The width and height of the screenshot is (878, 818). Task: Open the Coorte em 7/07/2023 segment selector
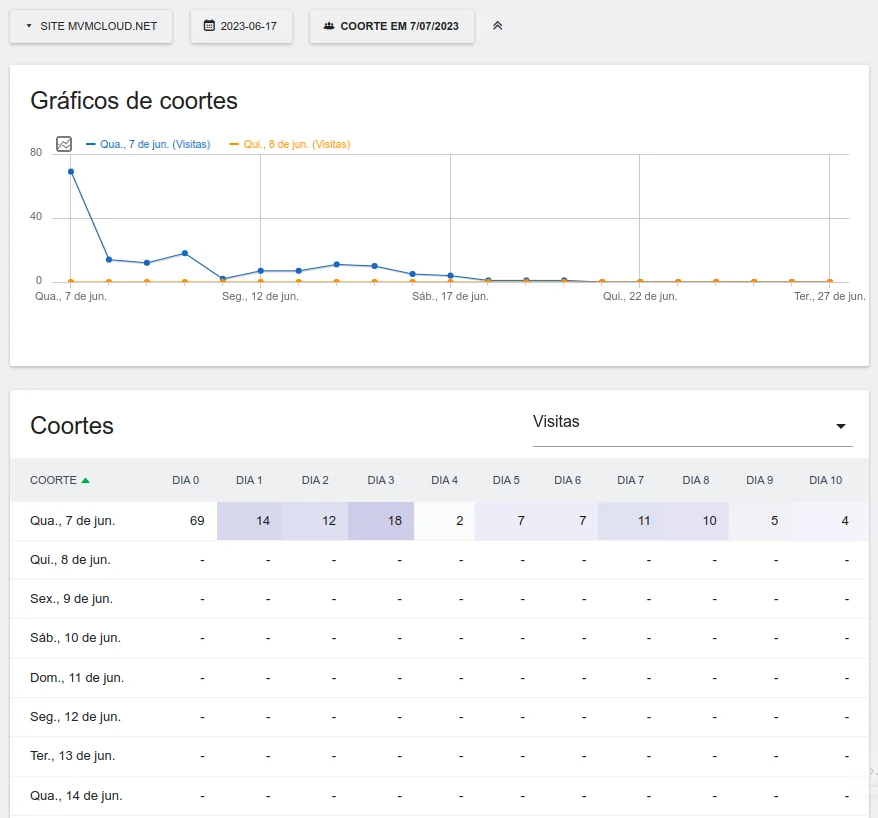(391, 26)
